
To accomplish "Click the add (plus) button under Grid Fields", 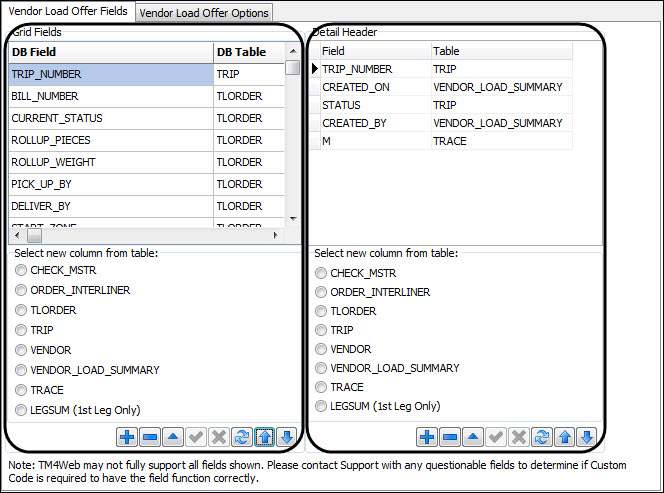I will pos(127,437).
